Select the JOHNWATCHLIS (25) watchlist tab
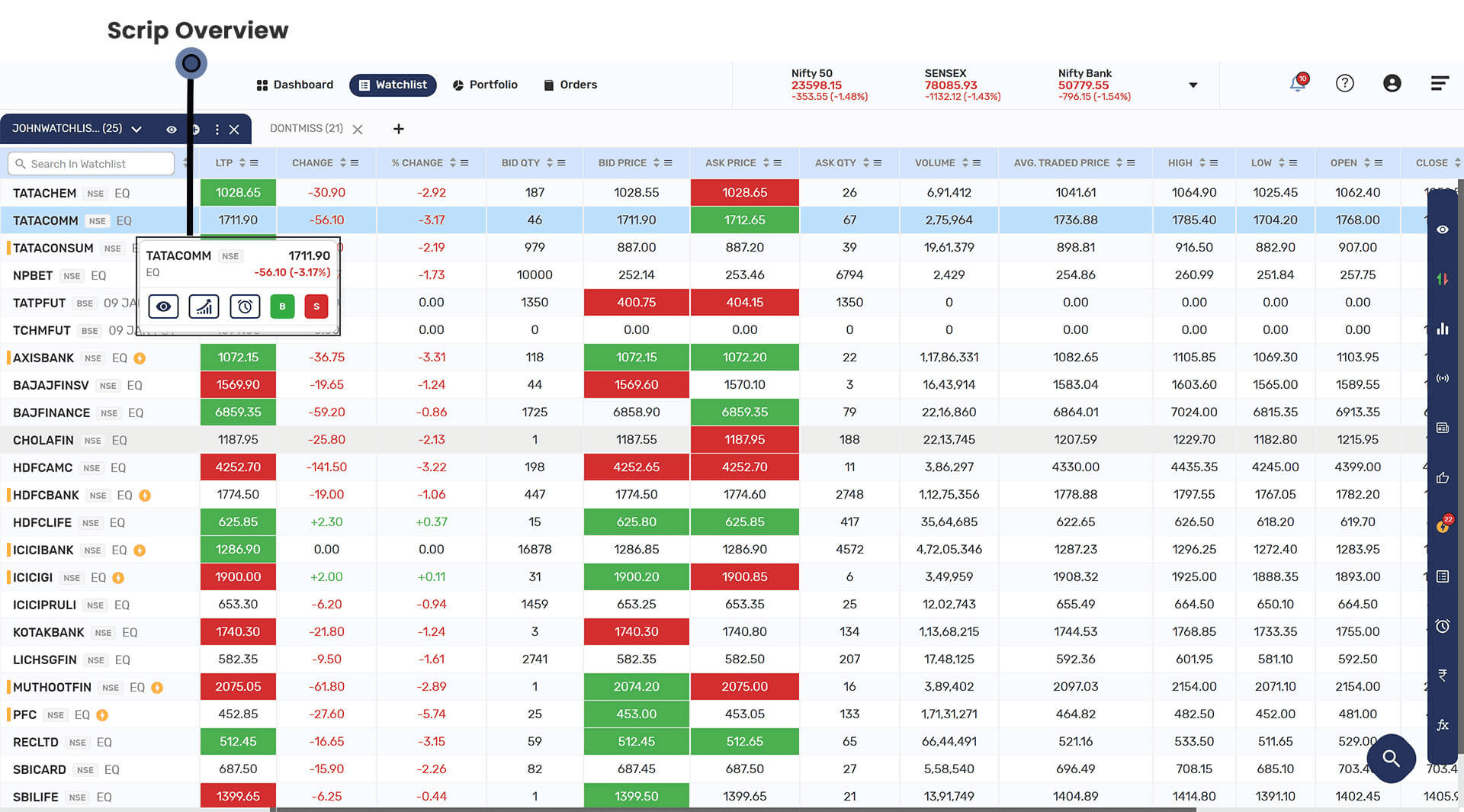 [x=67, y=129]
